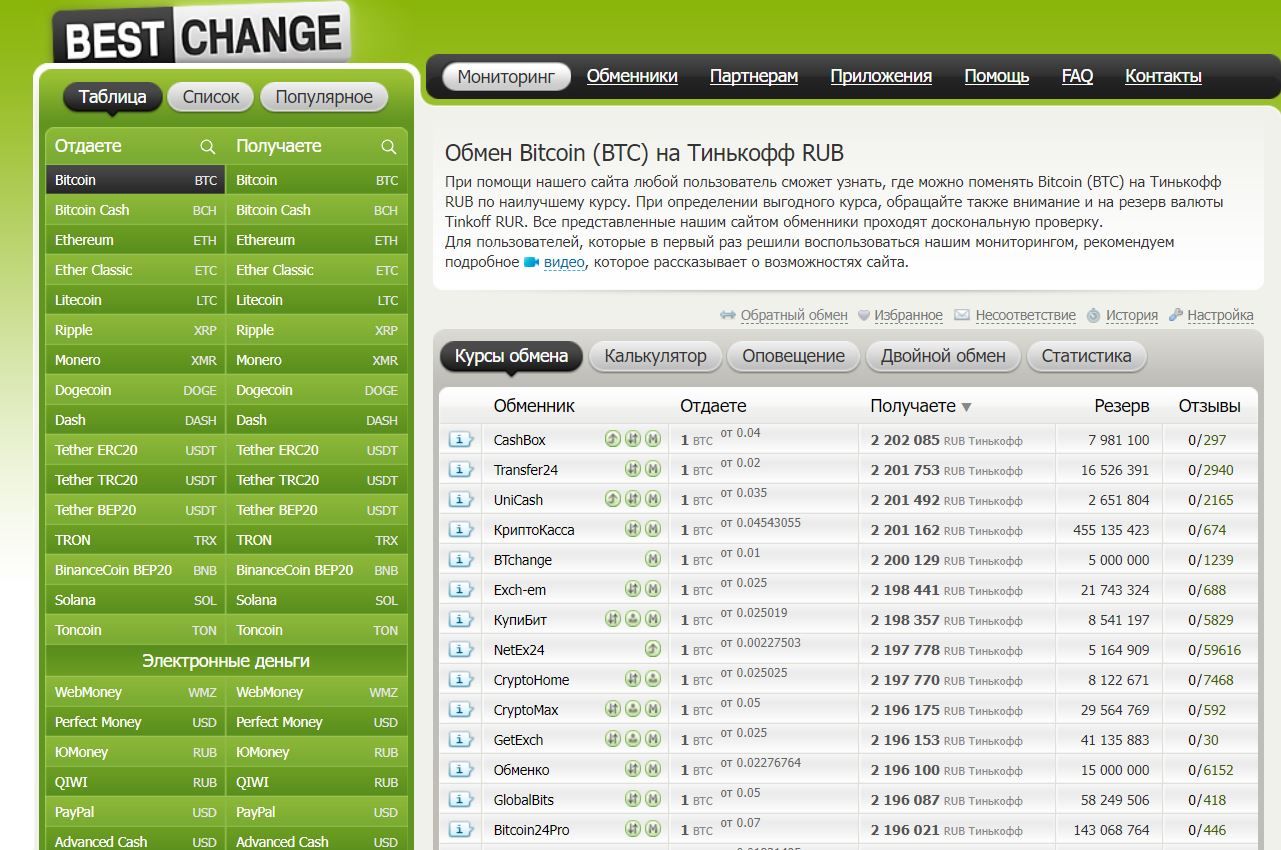This screenshot has width=1281, height=850.
Task: Open the search icon in the Получаете header
Action: click(388, 147)
